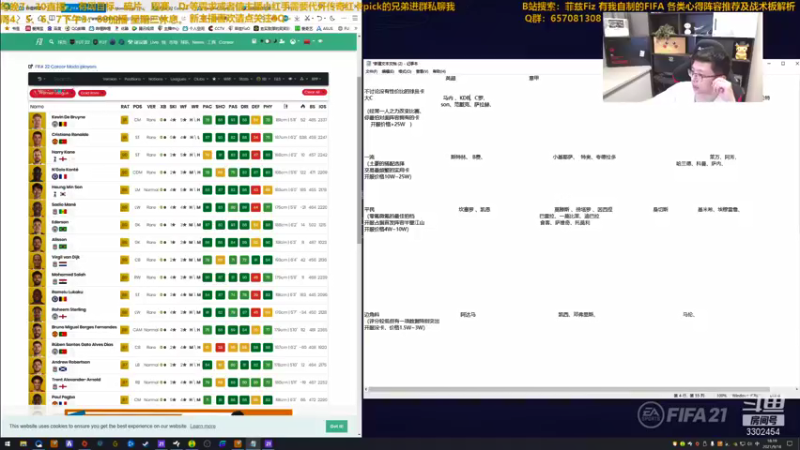The image size is (800, 450).
Task: Open Trent Alexander-Arnold player name
Action: click(76, 380)
